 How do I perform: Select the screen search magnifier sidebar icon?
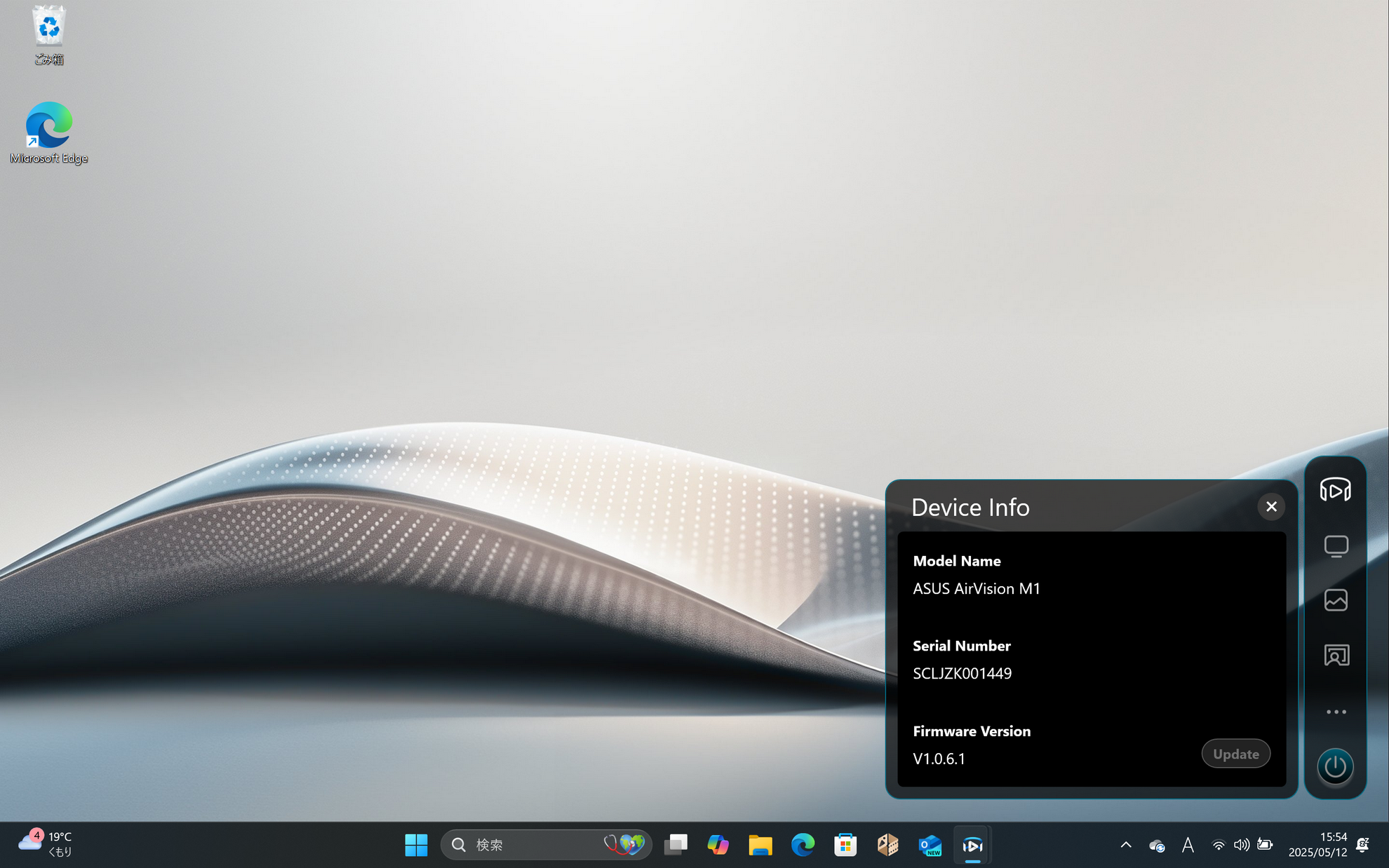point(1336,655)
